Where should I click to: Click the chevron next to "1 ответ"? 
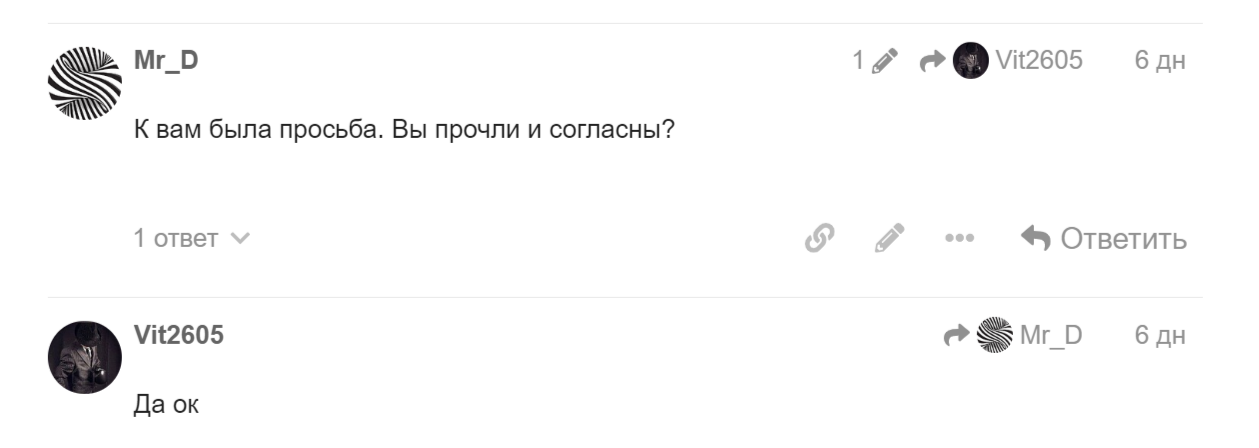(240, 240)
